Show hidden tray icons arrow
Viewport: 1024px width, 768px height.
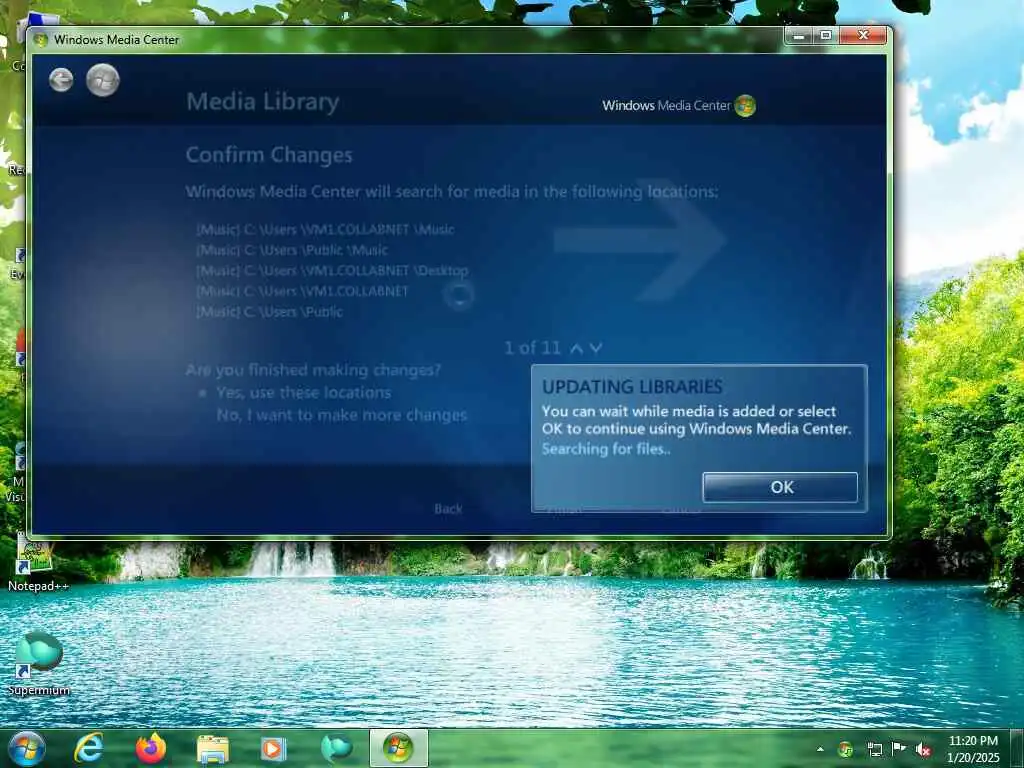pos(820,750)
